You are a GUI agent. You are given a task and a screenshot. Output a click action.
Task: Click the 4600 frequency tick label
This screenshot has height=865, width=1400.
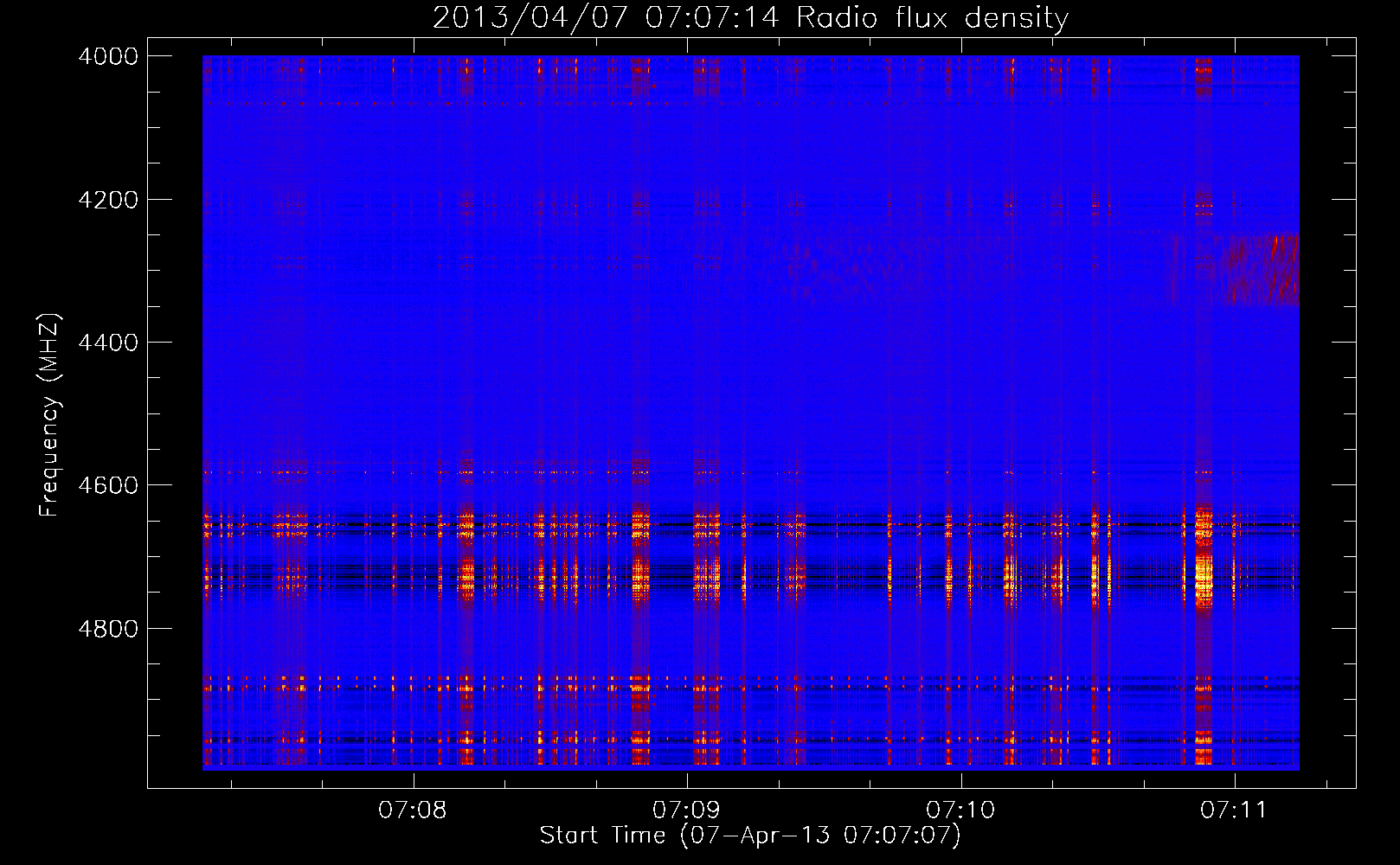[x=108, y=485]
